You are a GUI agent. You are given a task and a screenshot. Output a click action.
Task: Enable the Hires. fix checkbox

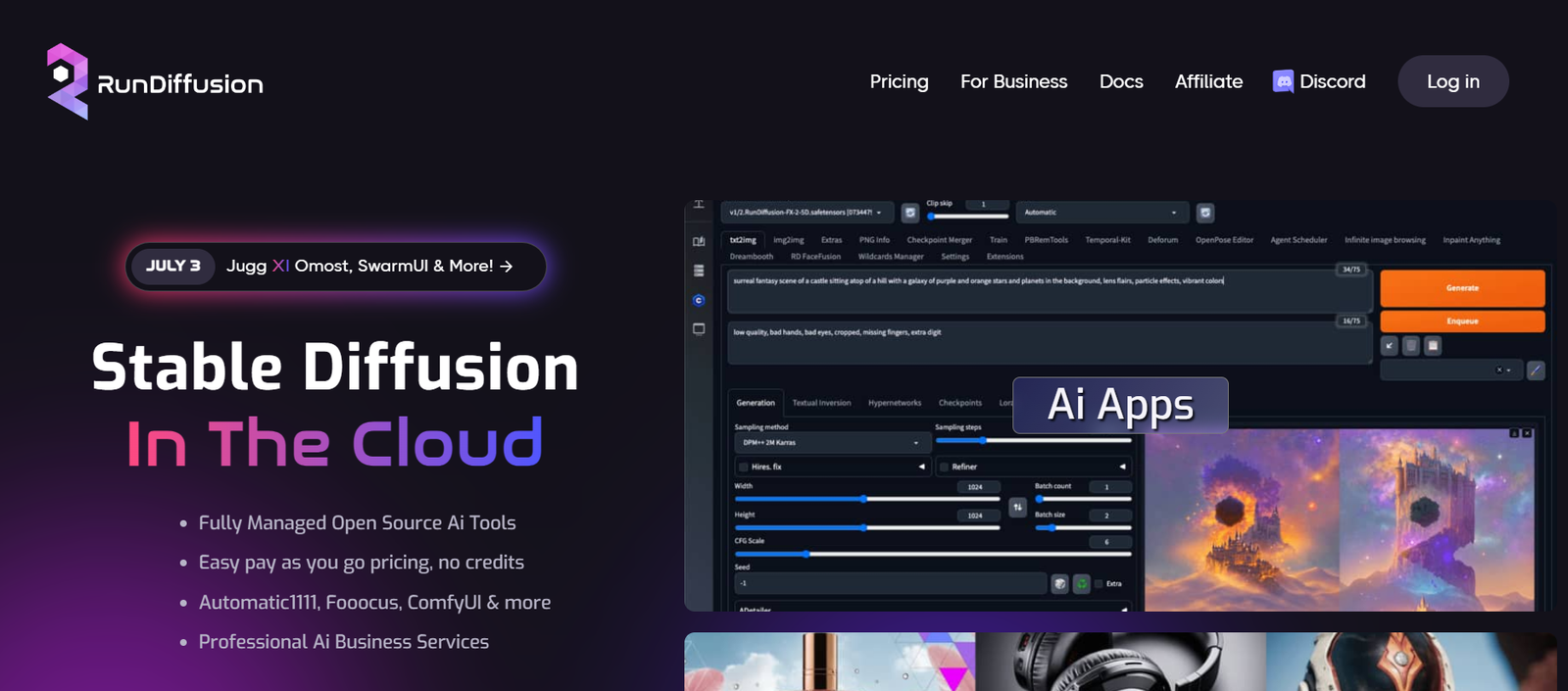click(x=744, y=467)
